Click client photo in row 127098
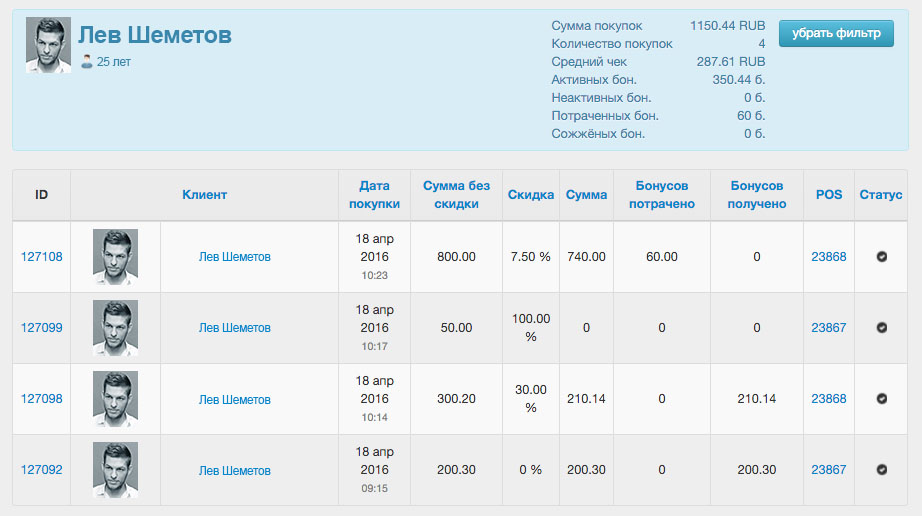Image resolution: width=922 pixels, height=516 pixels. coord(115,399)
